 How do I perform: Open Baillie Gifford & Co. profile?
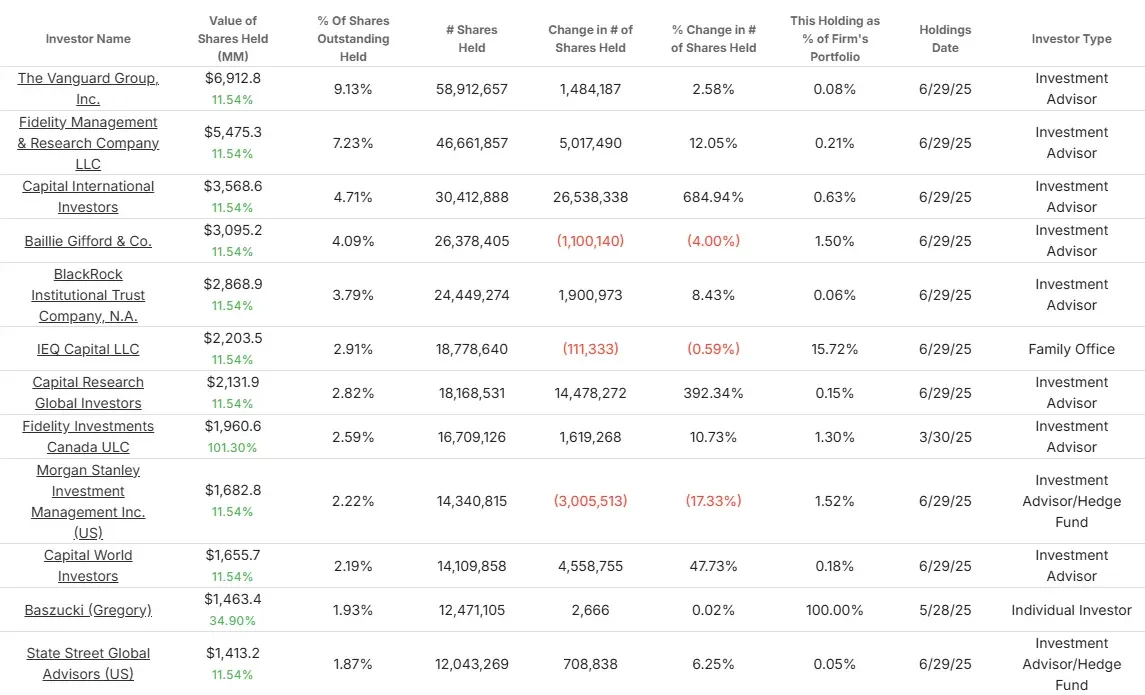click(x=88, y=241)
